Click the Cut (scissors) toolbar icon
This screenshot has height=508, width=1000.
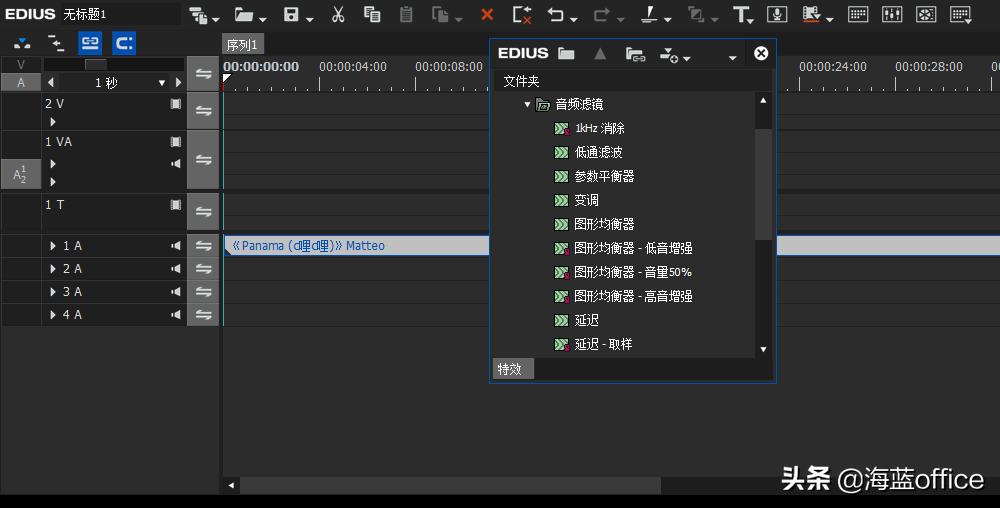pos(338,14)
